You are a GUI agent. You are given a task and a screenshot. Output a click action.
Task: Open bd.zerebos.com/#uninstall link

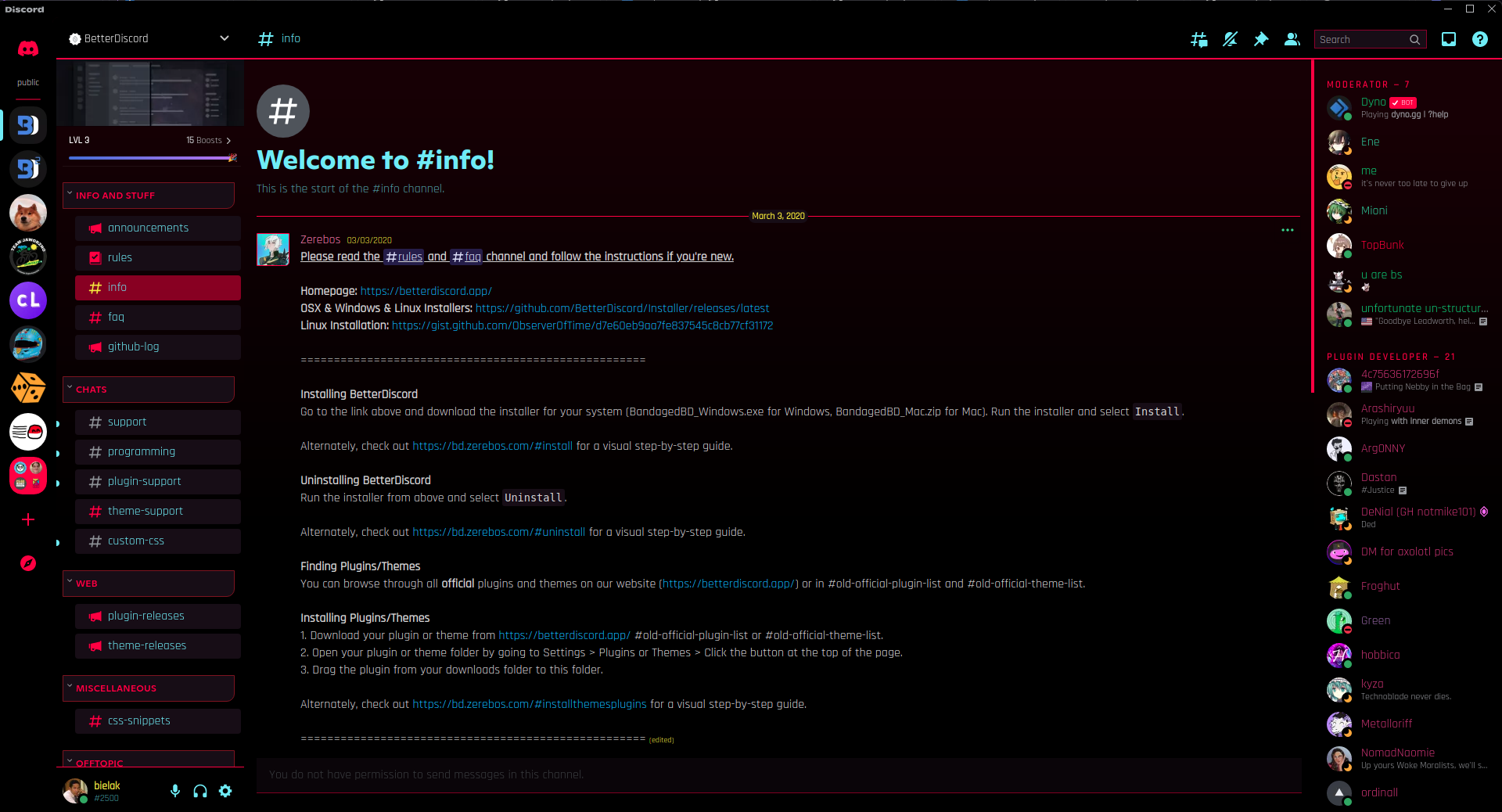click(x=499, y=532)
